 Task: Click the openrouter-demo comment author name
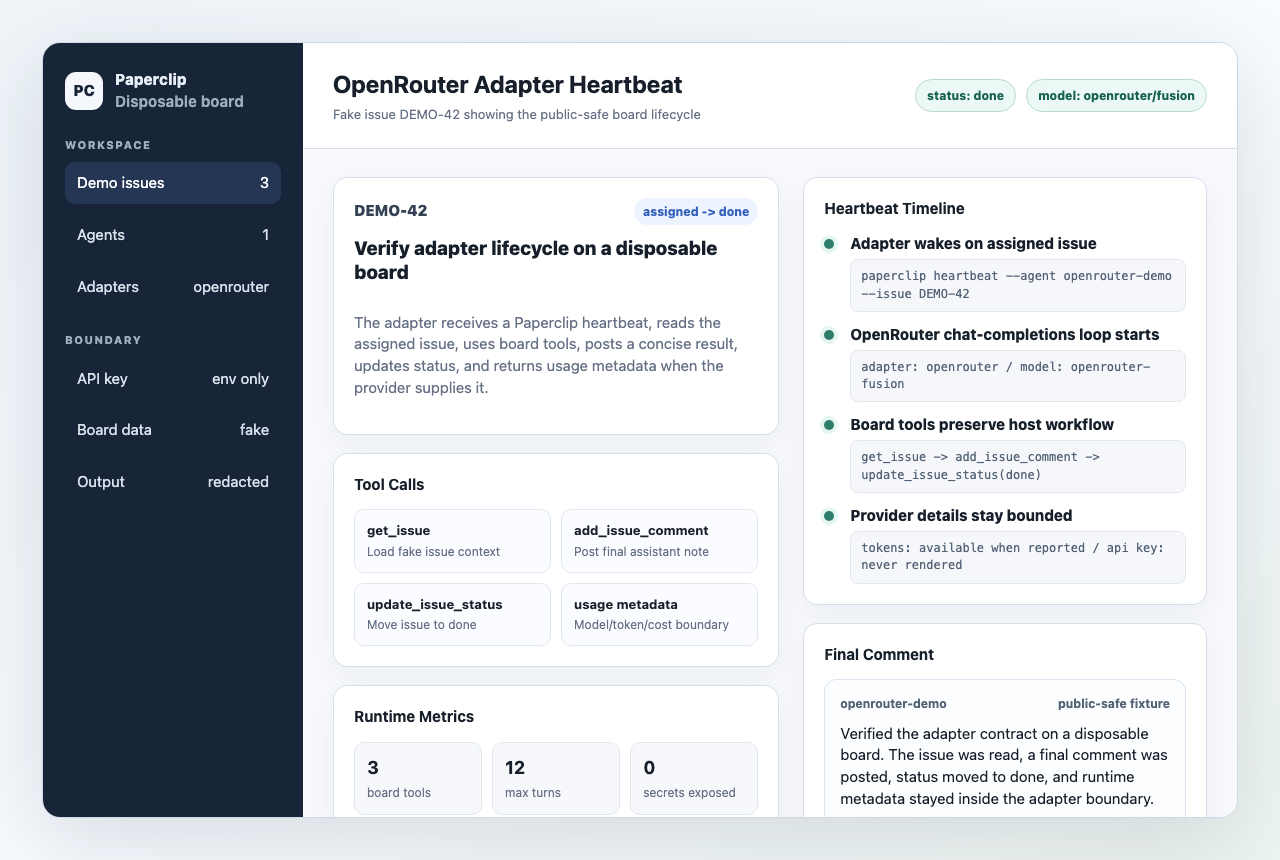[x=893, y=704]
